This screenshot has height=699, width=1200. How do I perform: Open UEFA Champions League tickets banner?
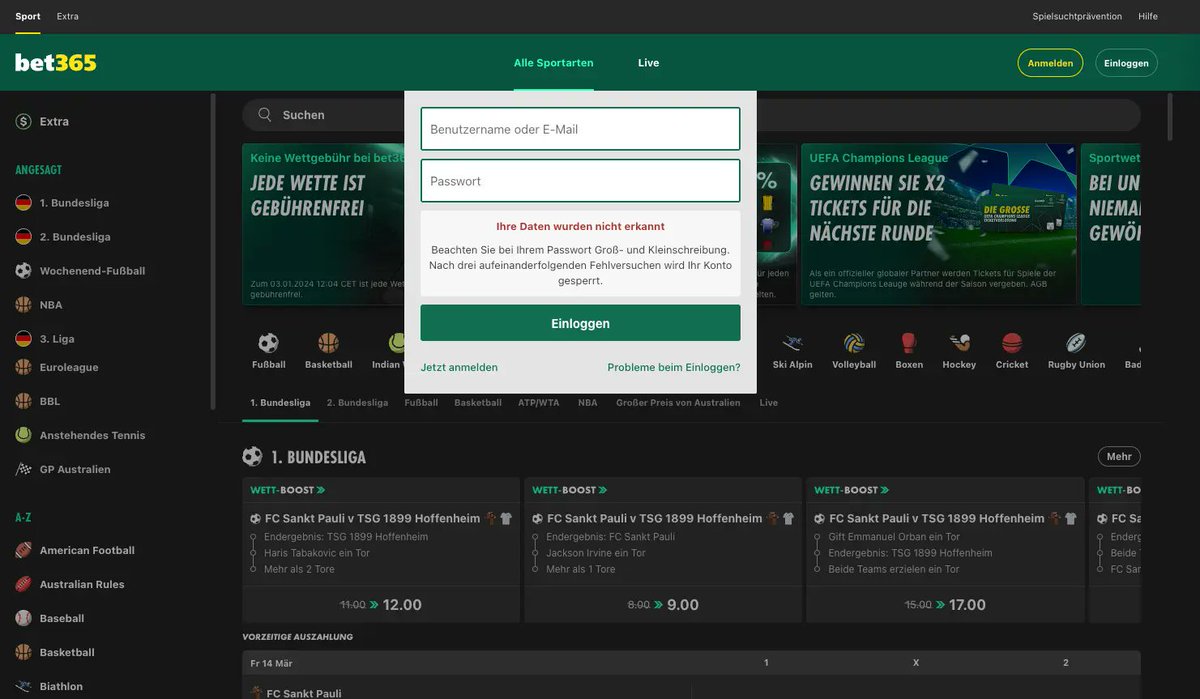point(938,224)
